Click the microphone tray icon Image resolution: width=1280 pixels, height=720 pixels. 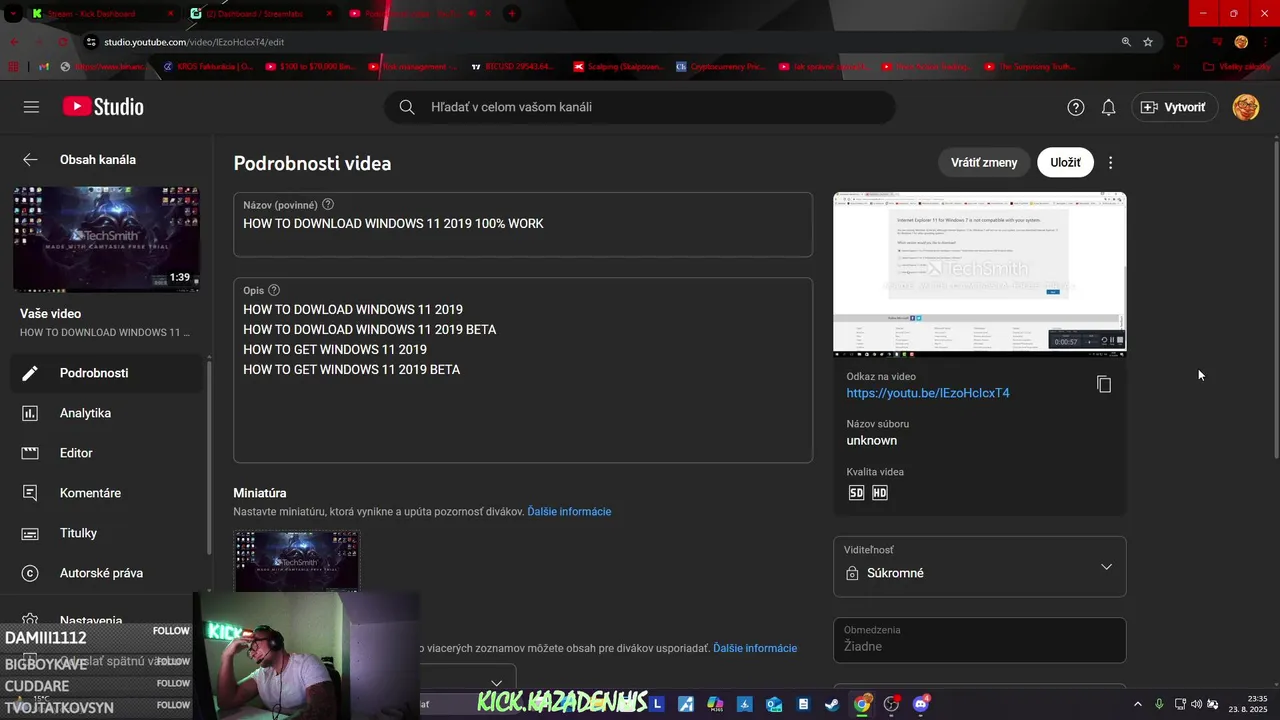1159,704
